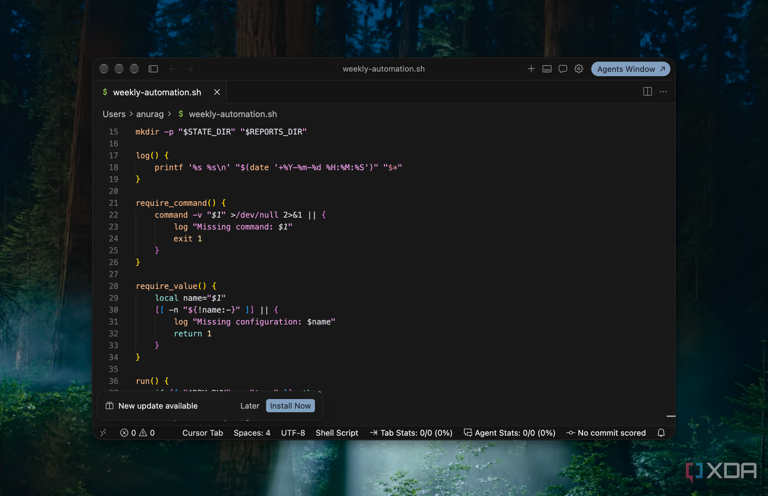This screenshot has height=496, width=768.
Task: Click Install Now for the update
Action: point(290,406)
